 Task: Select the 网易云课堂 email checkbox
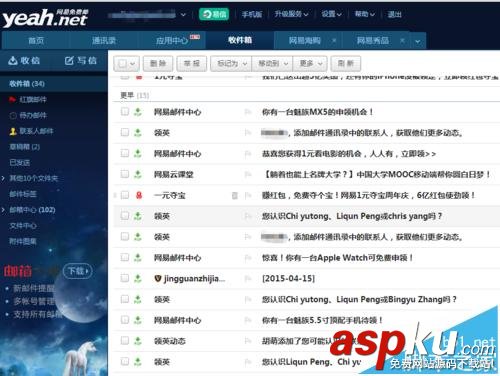[x=125, y=174]
